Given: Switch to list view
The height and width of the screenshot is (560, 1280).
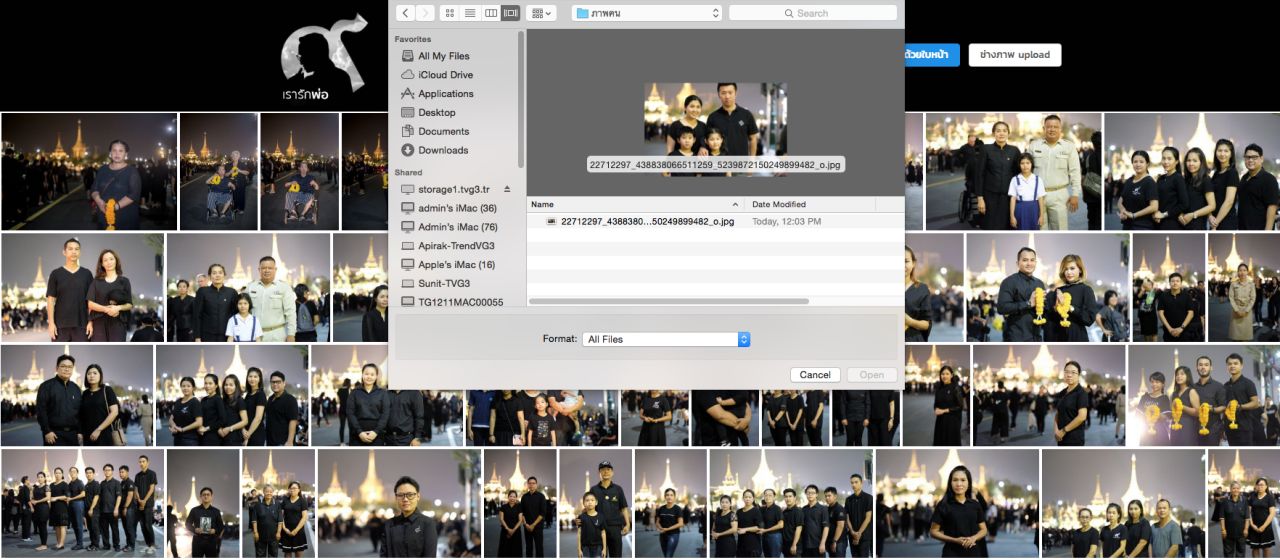Looking at the screenshot, I should point(470,13).
